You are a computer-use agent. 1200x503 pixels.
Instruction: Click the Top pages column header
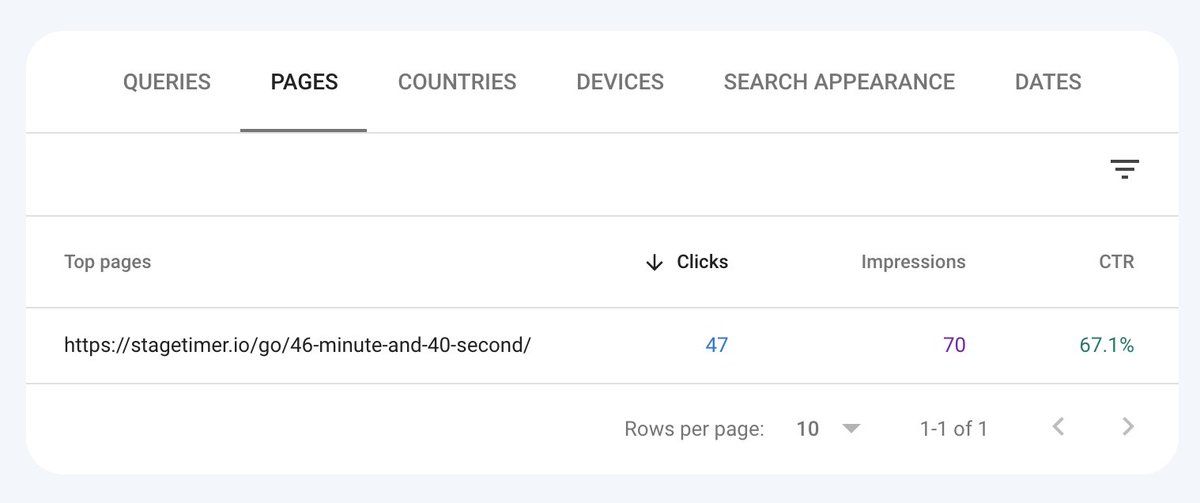tap(108, 262)
